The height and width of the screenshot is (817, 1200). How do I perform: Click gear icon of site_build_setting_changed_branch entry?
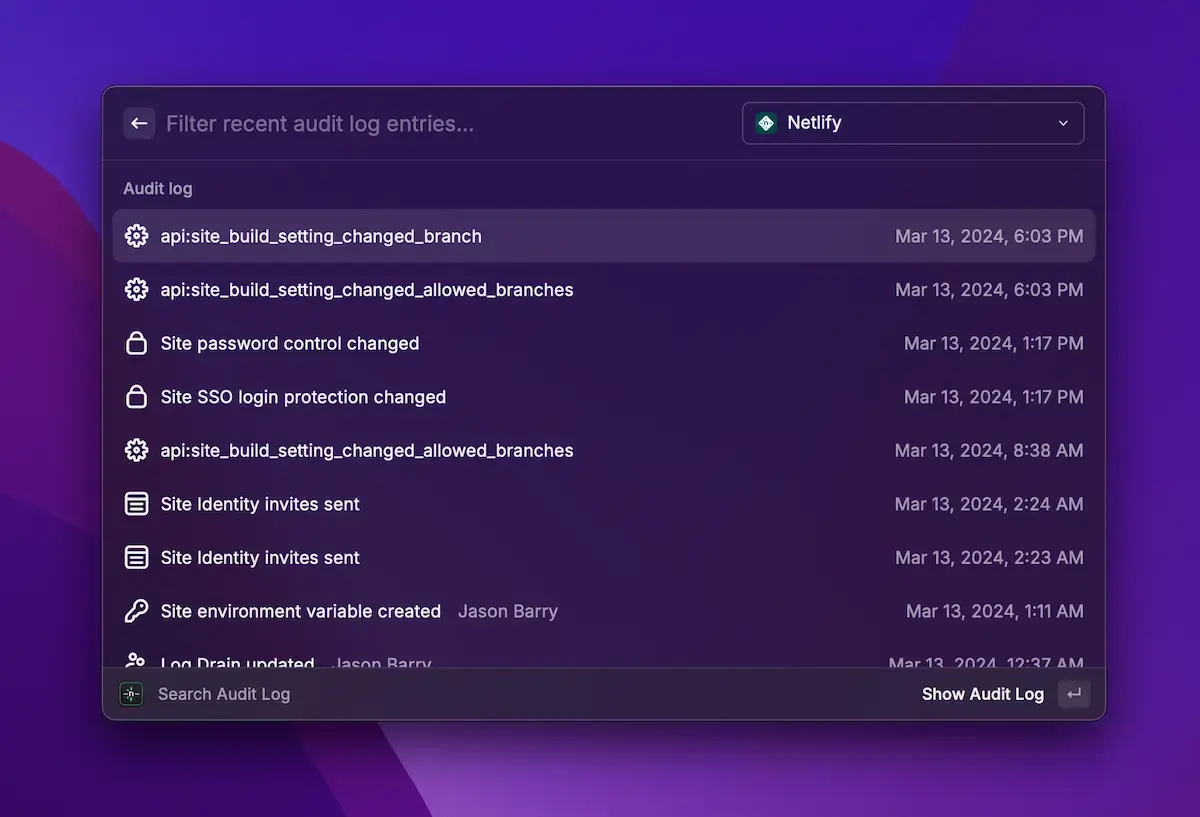tap(136, 236)
